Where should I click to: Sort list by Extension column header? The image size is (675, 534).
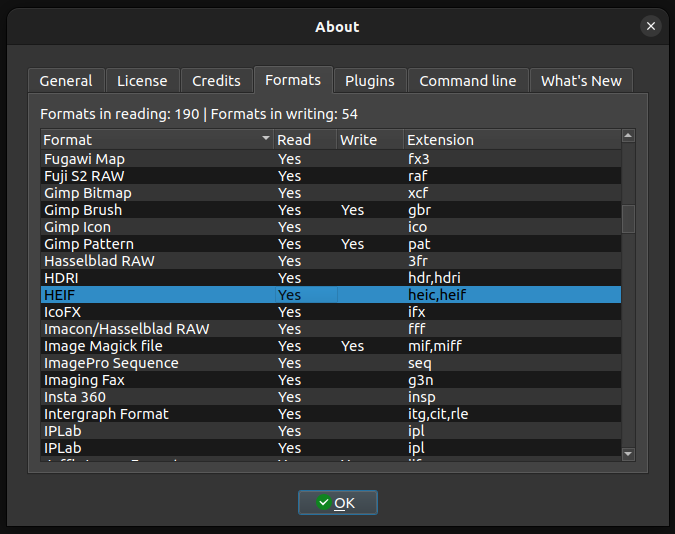point(510,140)
